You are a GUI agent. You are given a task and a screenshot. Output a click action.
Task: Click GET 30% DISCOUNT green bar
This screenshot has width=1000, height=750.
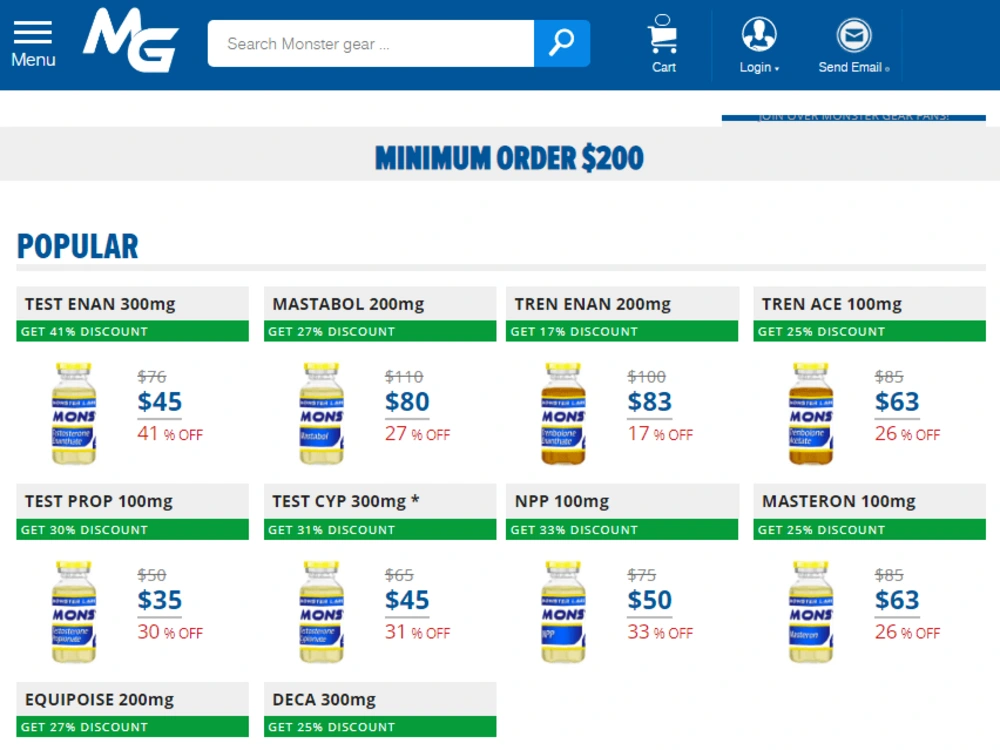[x=133, y=529]
